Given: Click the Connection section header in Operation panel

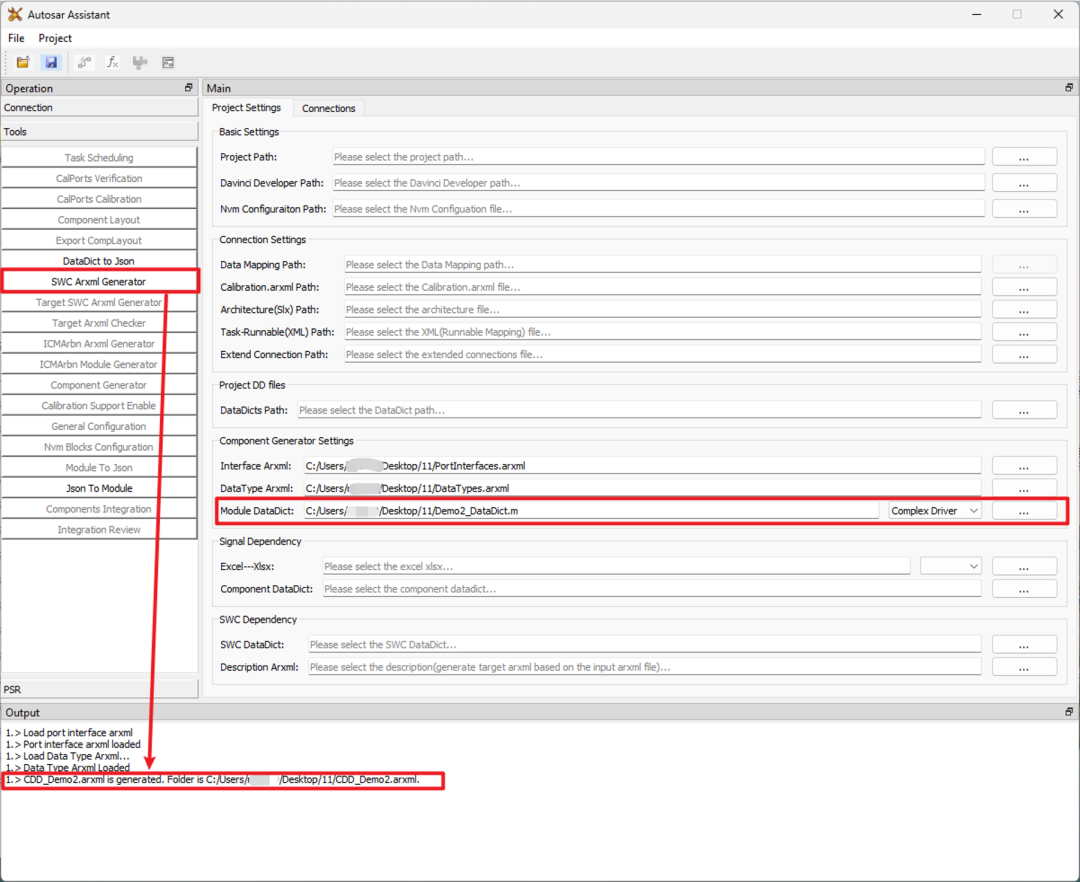Looking at the screenshot, I should coord(100,107).
